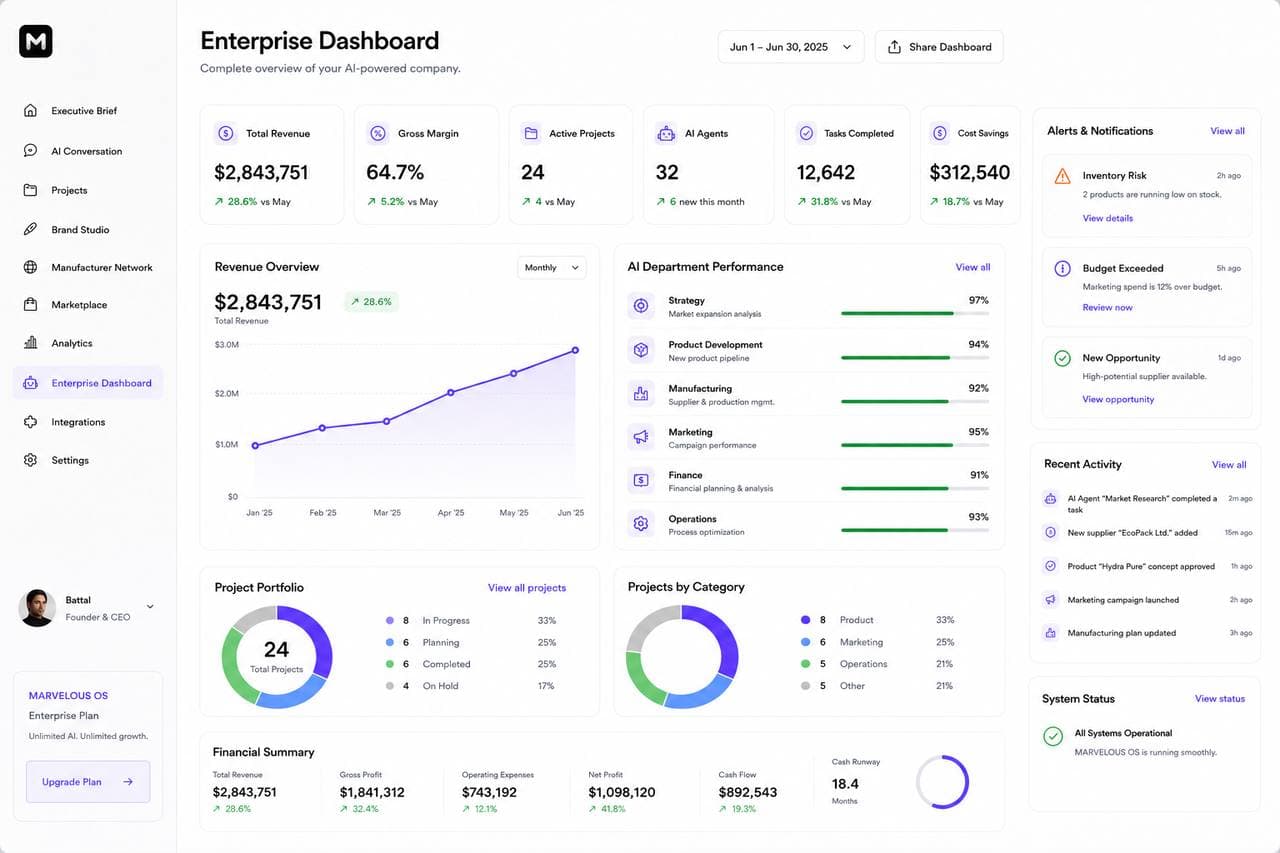
Task: Click the Total Revenue dollar icon
Action: [226, 133]
